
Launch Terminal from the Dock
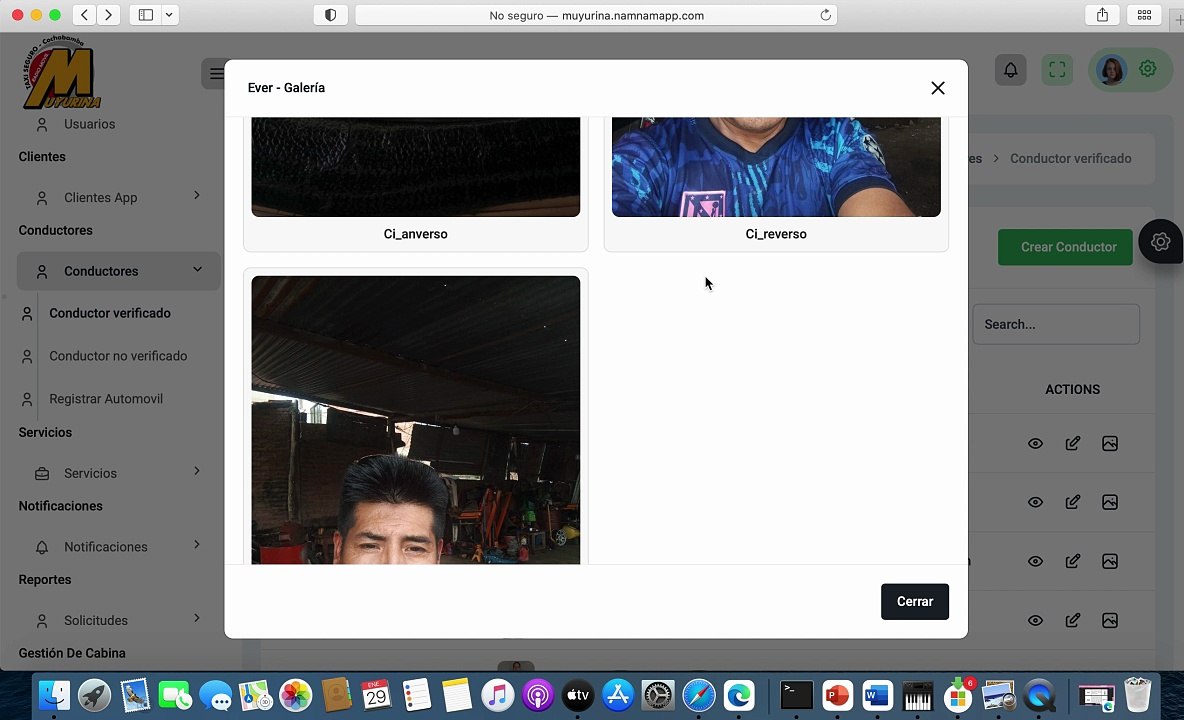(x=796, y=695)
